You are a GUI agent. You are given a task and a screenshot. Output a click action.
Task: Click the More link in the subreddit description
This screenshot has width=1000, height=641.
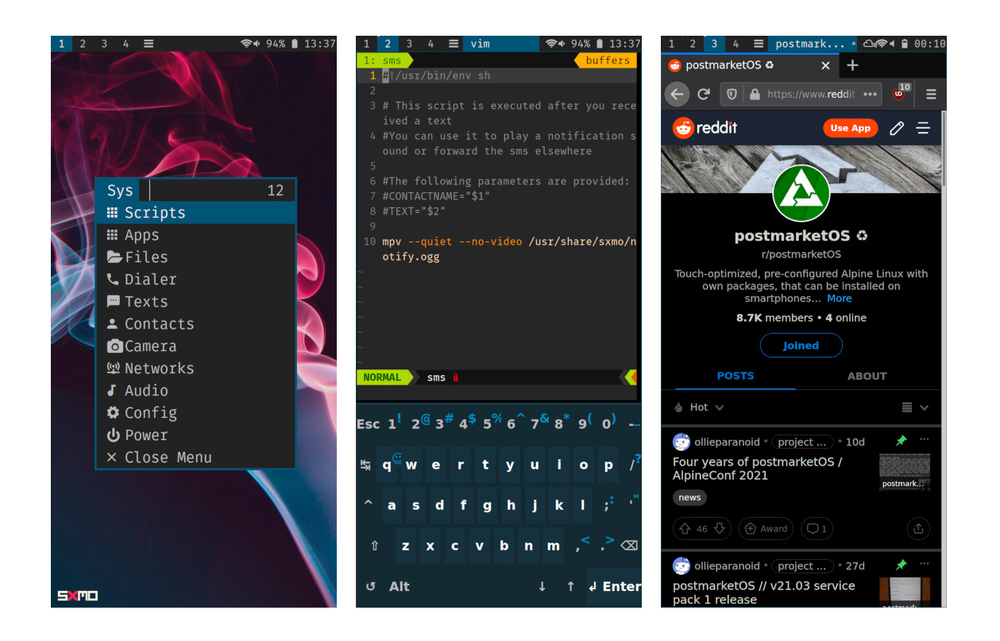point(841,298)
